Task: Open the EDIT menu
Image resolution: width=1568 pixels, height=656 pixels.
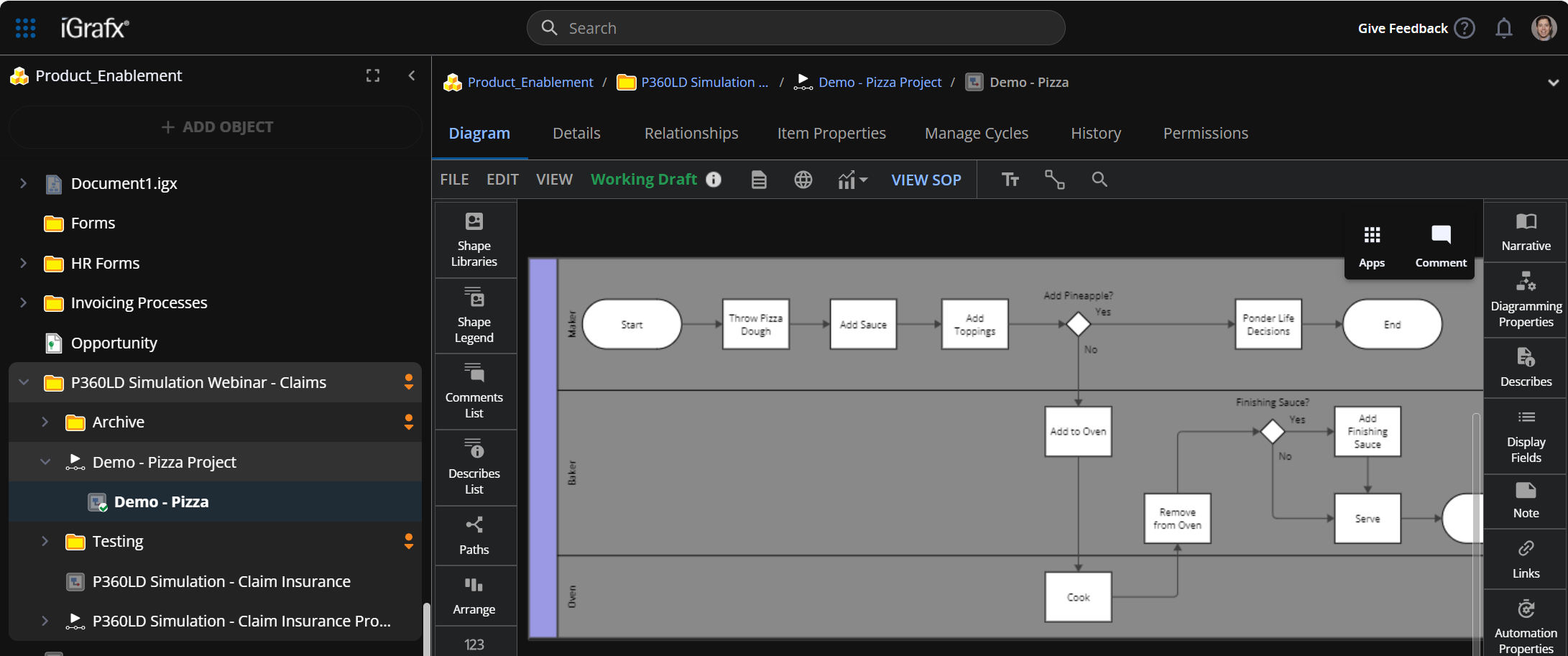Action: click(x=502, y=180)
